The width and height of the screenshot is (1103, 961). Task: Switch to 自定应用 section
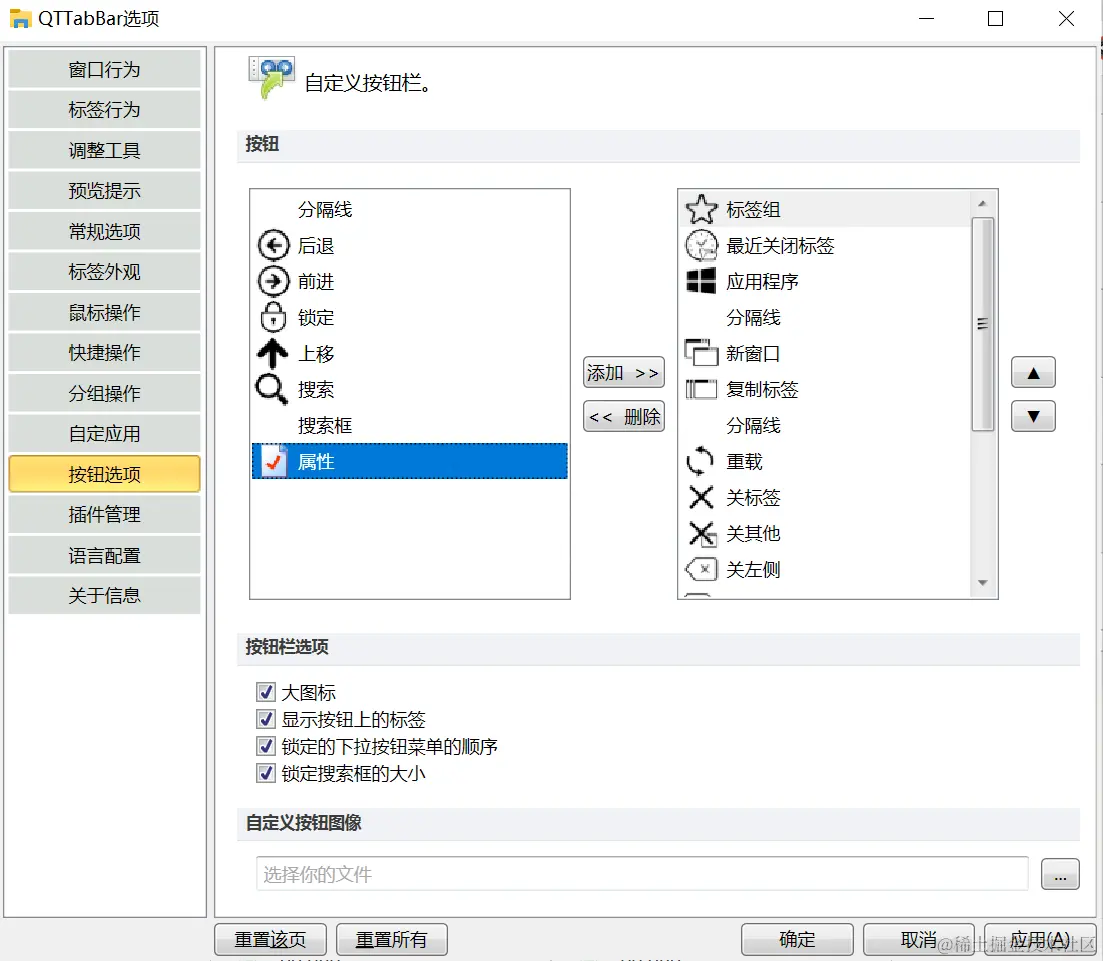[x=104, y=433]
